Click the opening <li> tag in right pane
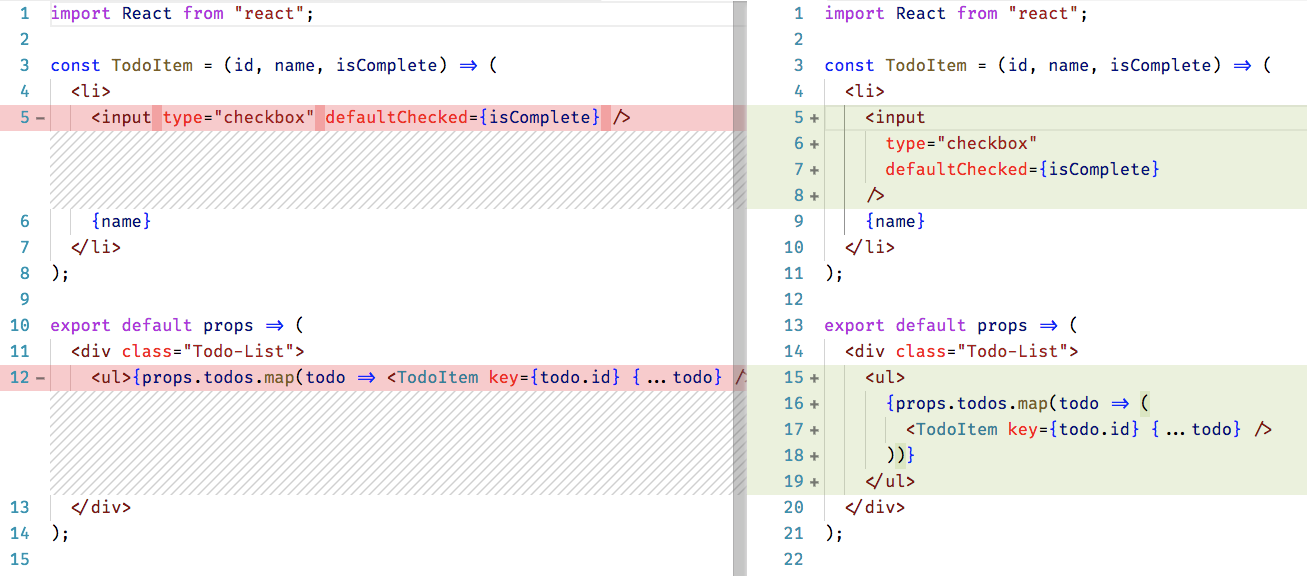Viewport: 1307px width, 576px height. [865, 92]
